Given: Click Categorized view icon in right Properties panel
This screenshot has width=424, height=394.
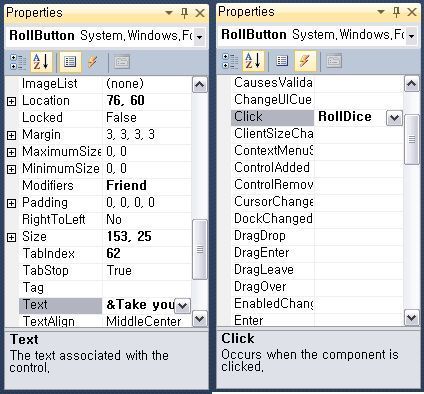Looking at the screenshot, I should [x=230, y=61].
